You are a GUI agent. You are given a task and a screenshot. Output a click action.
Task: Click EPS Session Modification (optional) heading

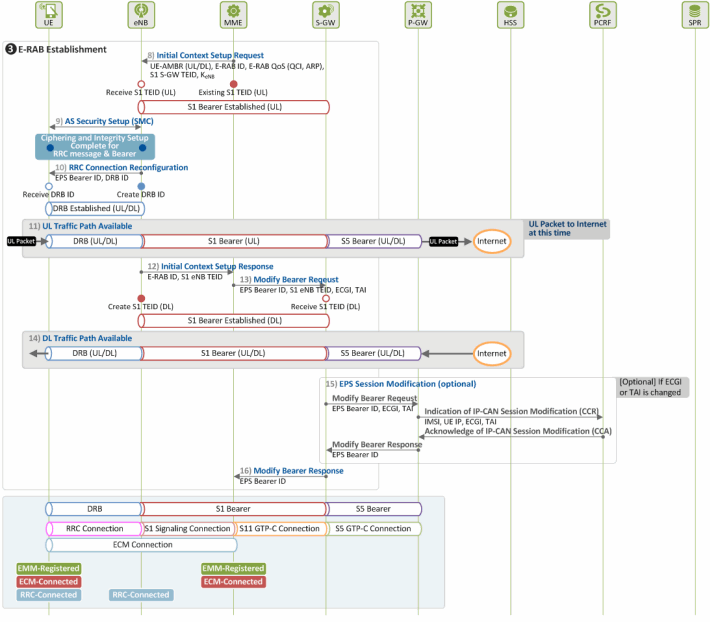click(x=408, y=384)
